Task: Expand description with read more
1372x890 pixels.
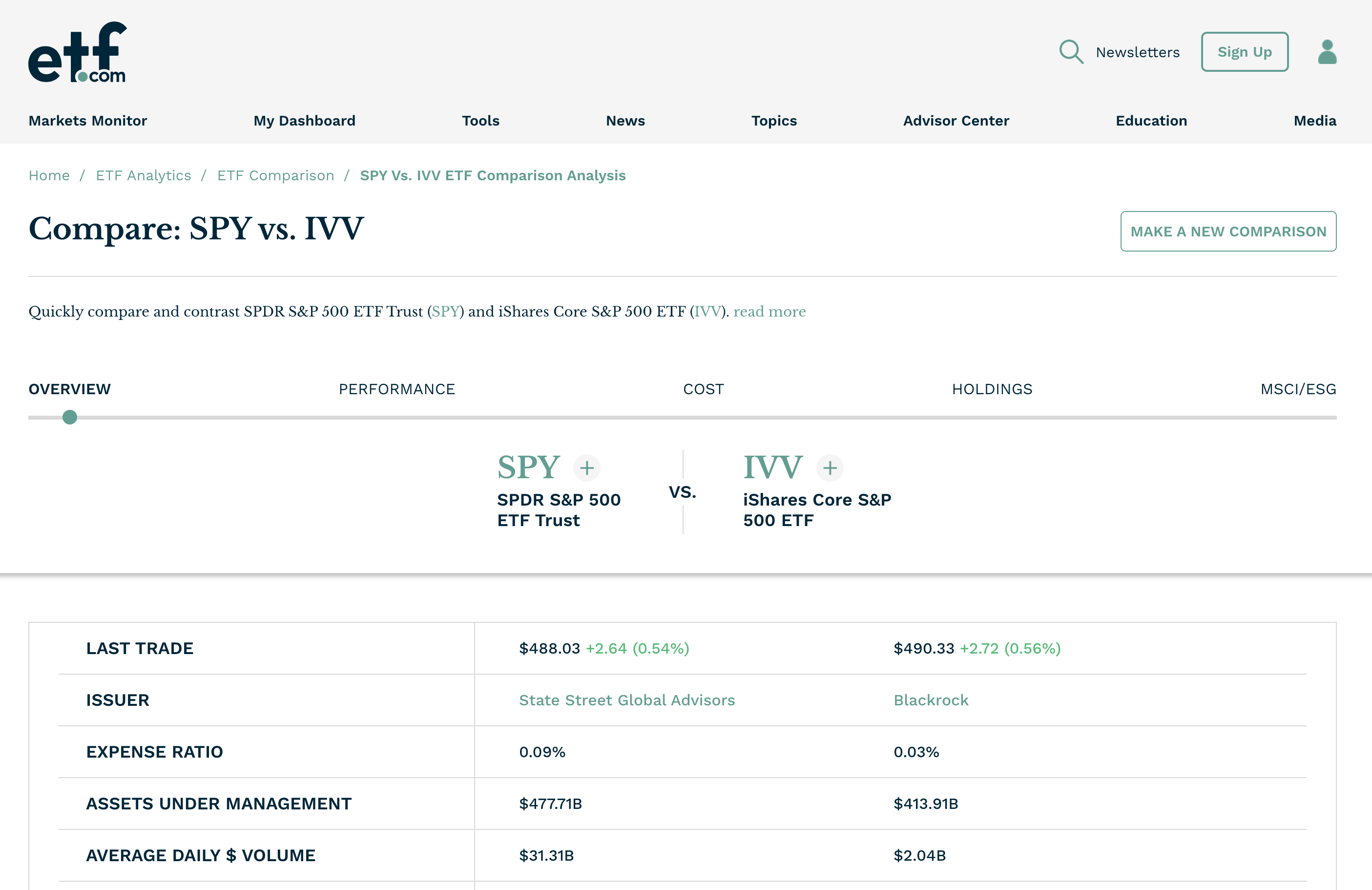Action: click(x=769, y=312)
